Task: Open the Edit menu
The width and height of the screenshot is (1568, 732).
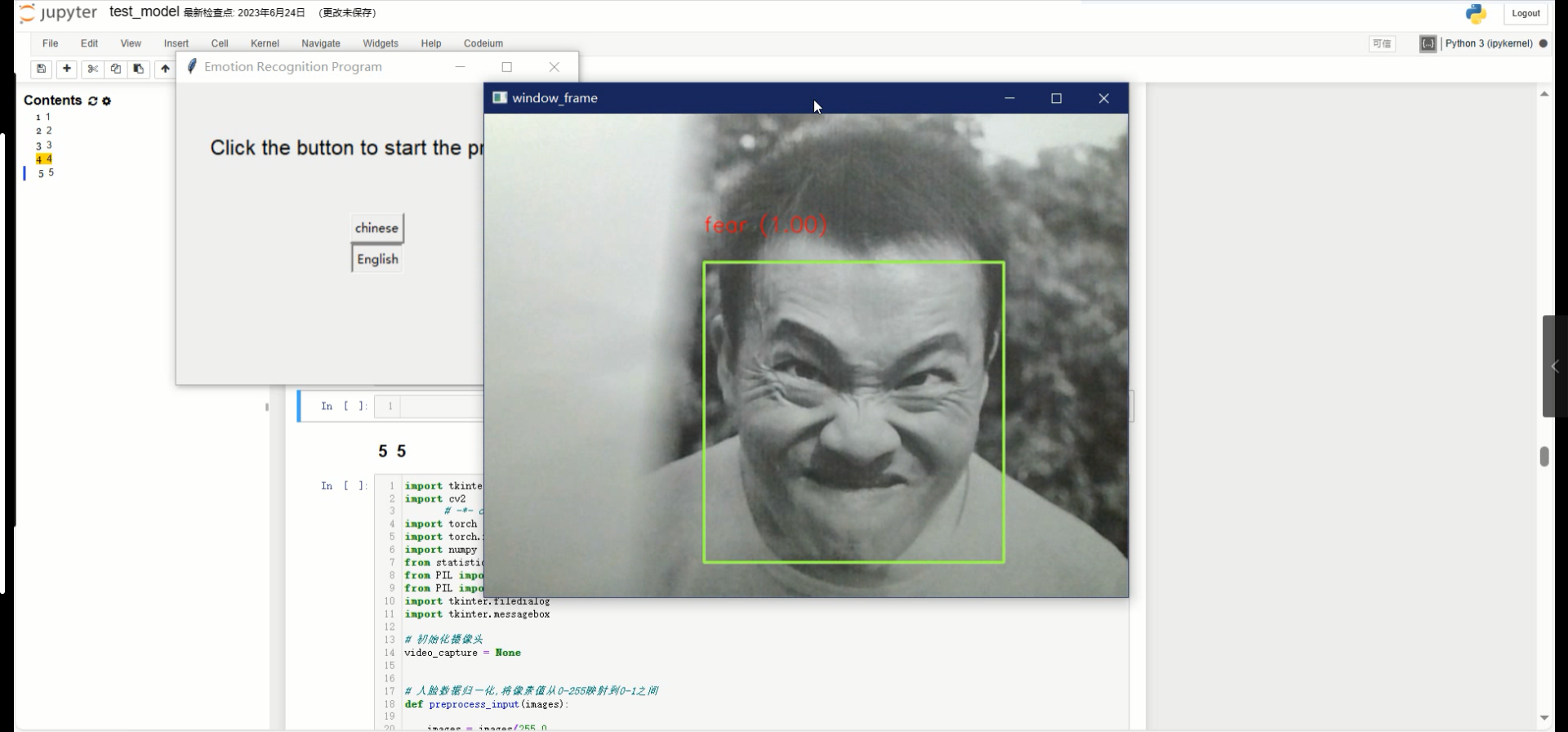Action: [x=89, y=43]
